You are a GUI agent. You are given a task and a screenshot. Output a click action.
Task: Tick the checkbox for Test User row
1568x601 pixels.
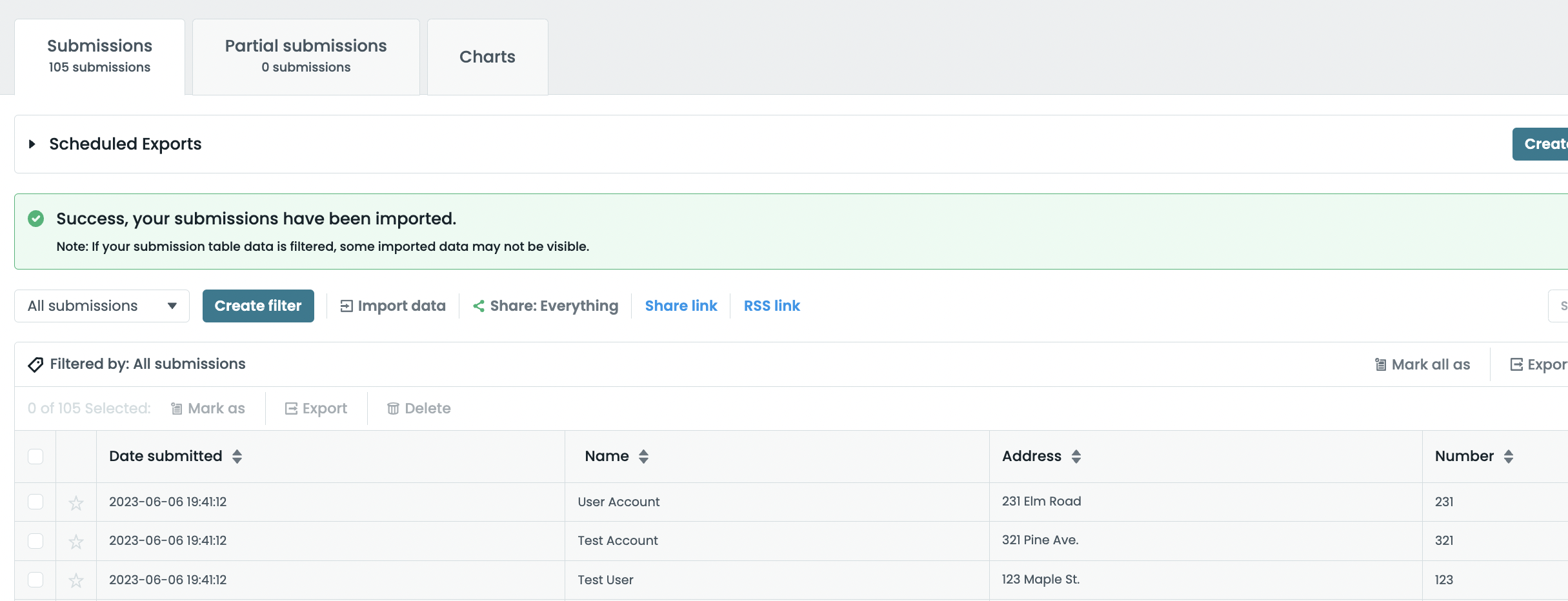click(x=35, y=580)
